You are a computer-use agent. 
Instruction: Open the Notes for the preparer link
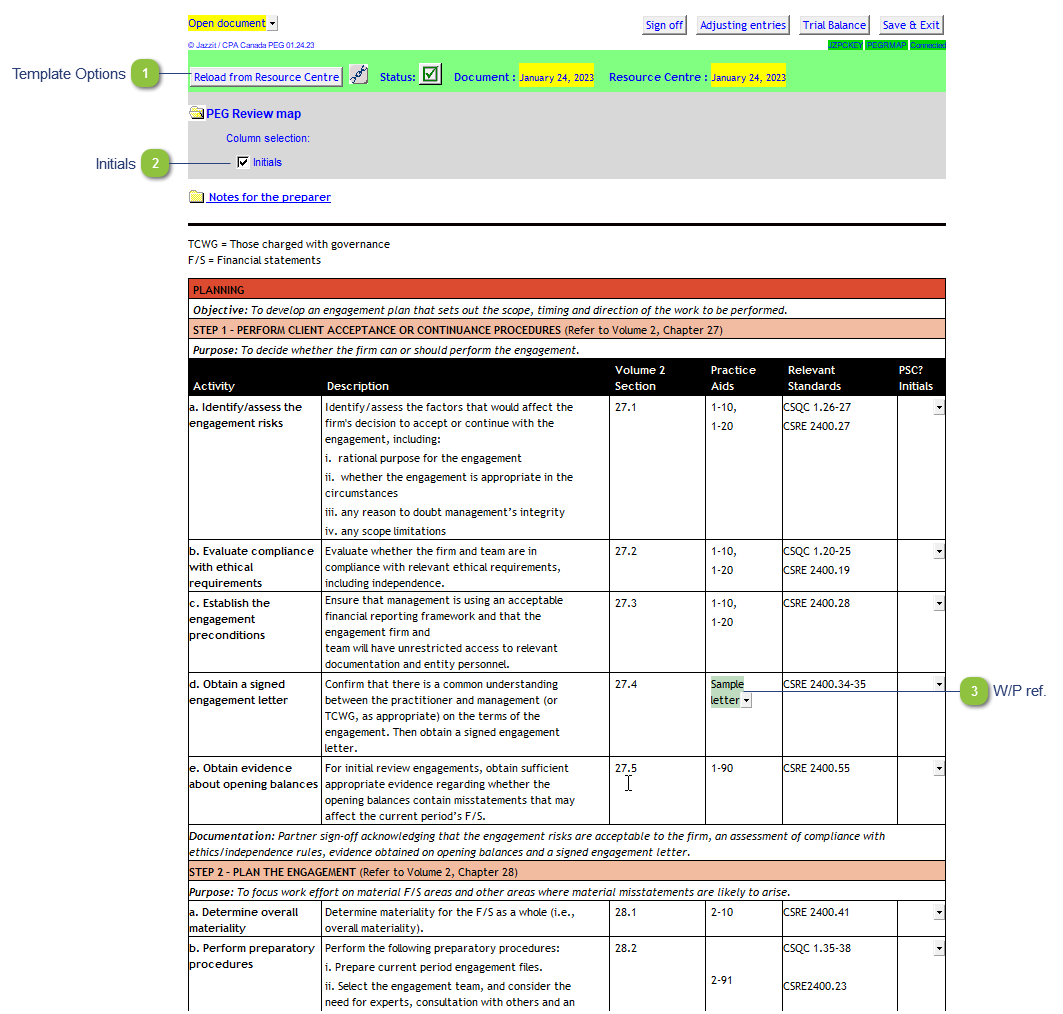click(x=269, y=197)
